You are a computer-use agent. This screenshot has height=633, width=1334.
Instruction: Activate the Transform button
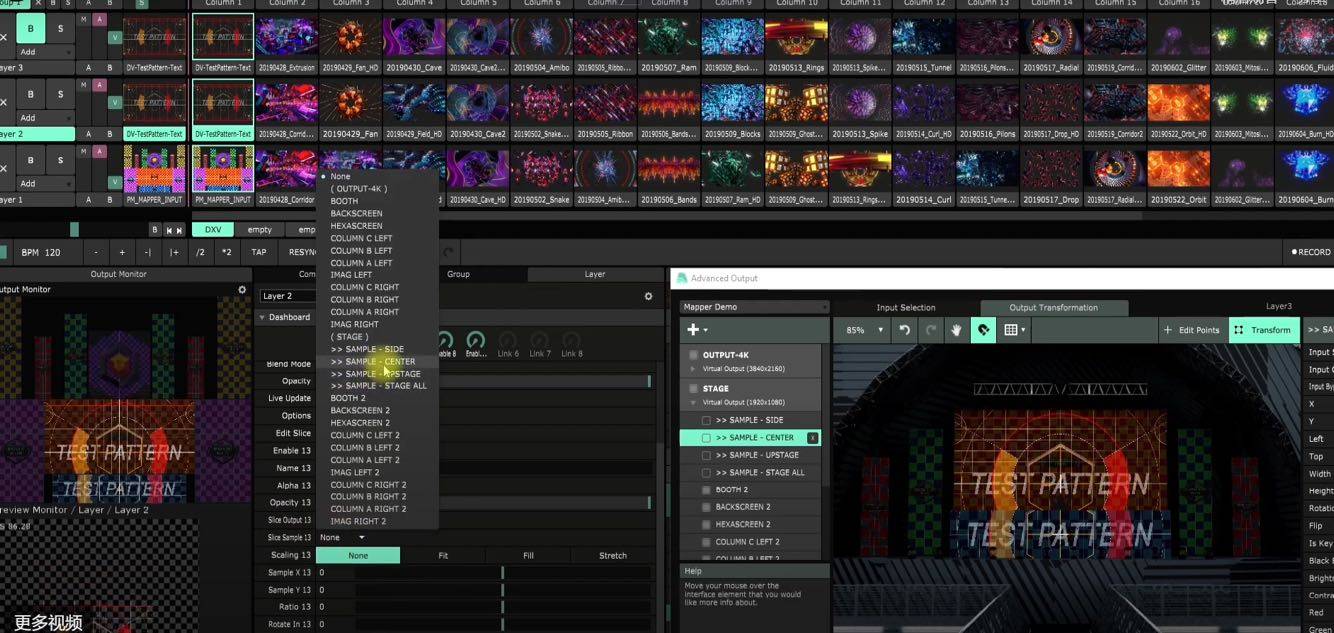click(1264, 330)
